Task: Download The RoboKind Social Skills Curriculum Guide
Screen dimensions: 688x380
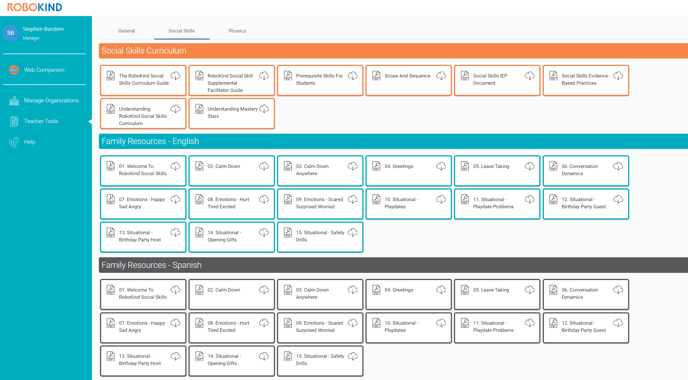Action: coord(176,76)
